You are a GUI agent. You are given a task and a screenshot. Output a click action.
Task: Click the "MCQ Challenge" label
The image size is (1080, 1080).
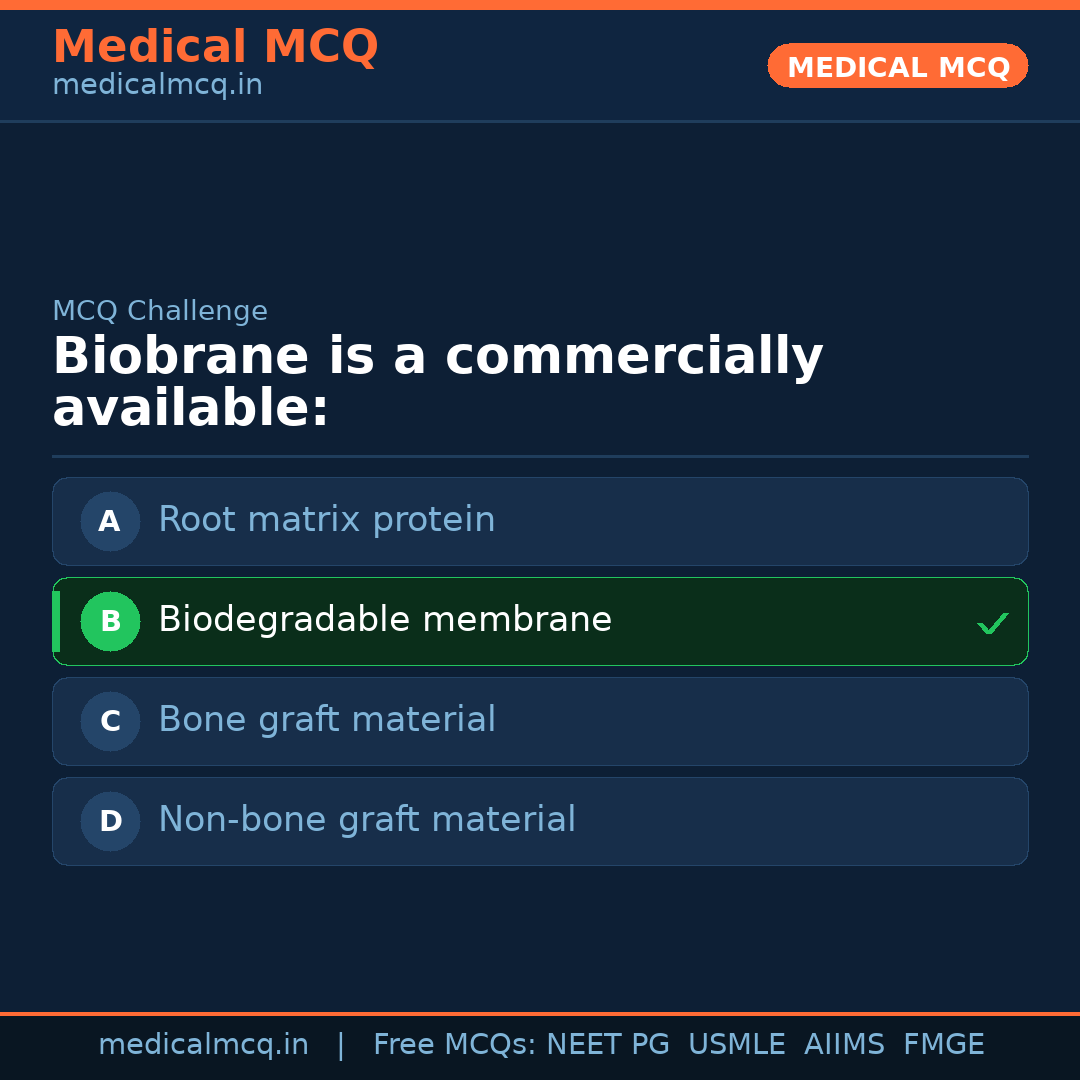[x=160, y=311]
